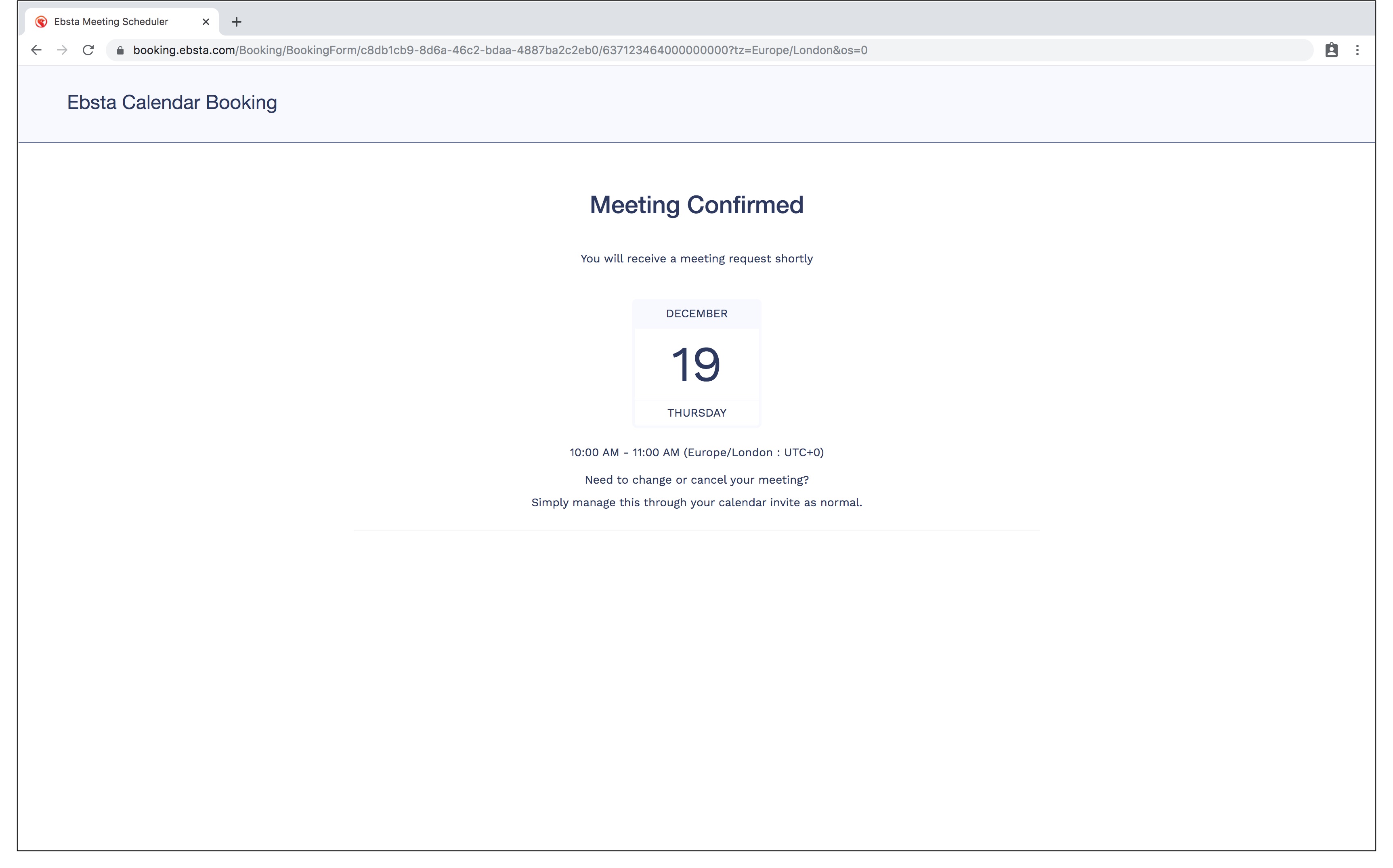Screen dimensions: 1393x868
Task: Close the Ebsta Meeting Scheduler tab
Action: pos(206,22)
